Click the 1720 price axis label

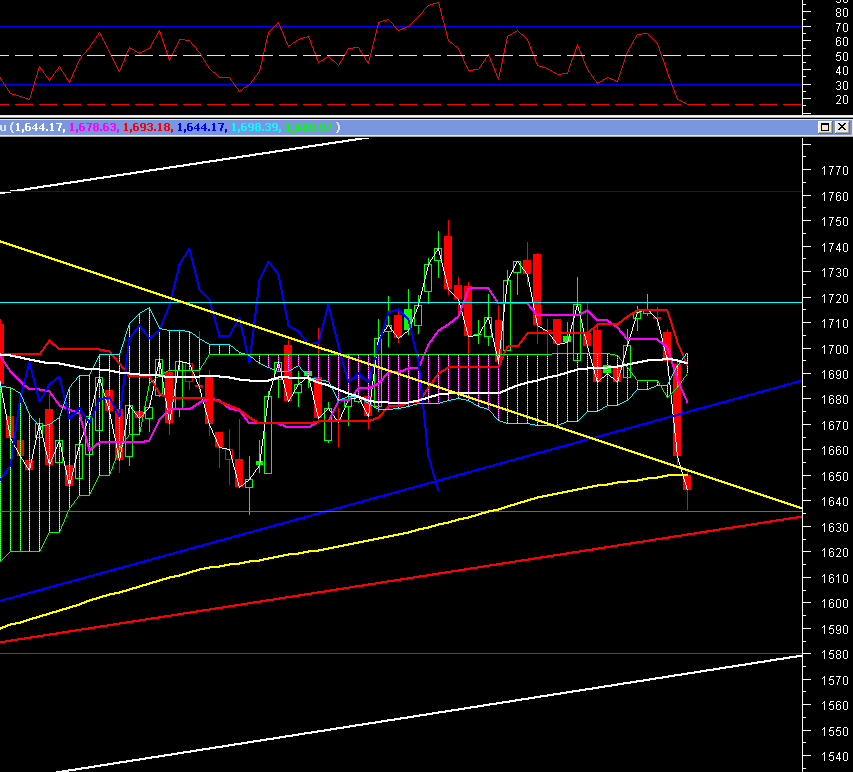tap(835, 299)
